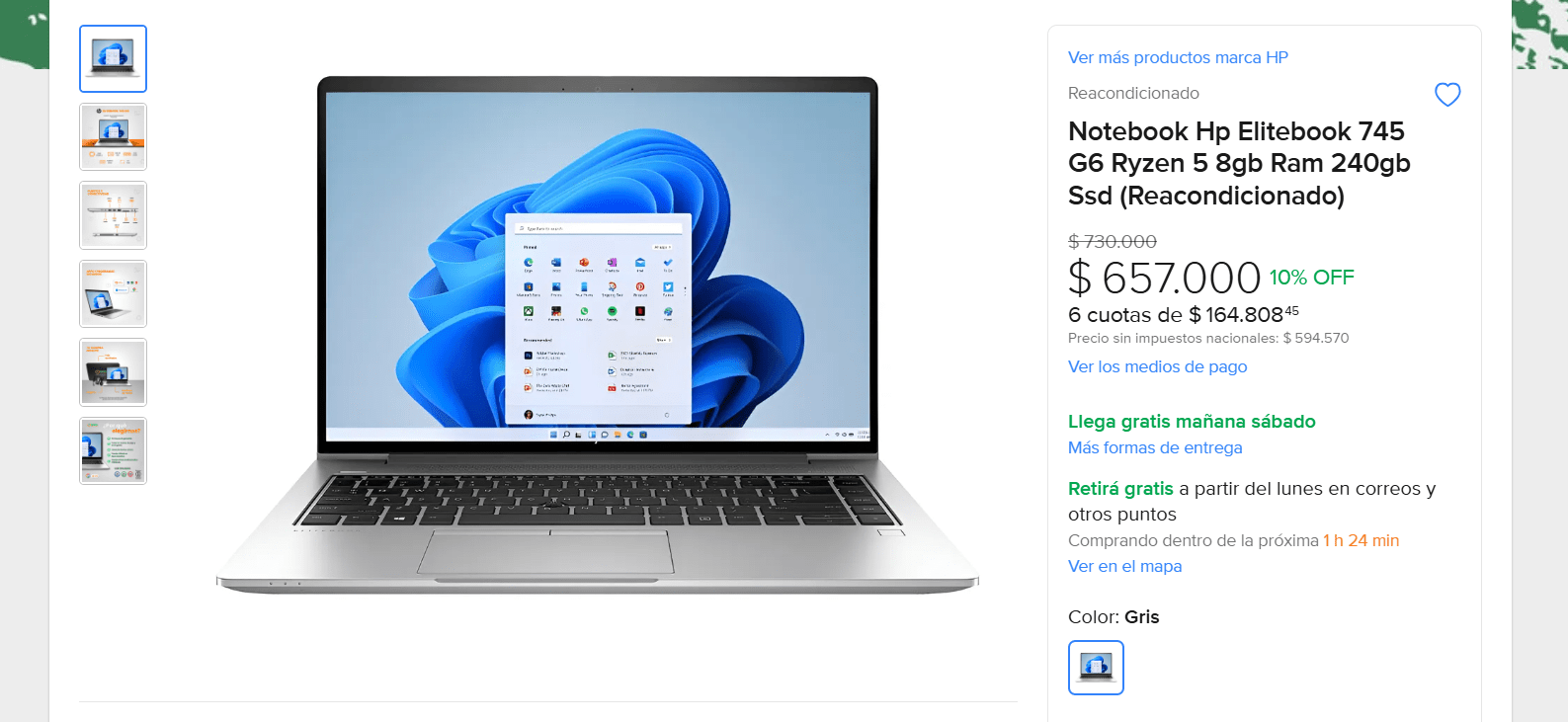Add product to favorites with heart icon
This screenshot has width=1568, height=722.
pos(1447,95)
